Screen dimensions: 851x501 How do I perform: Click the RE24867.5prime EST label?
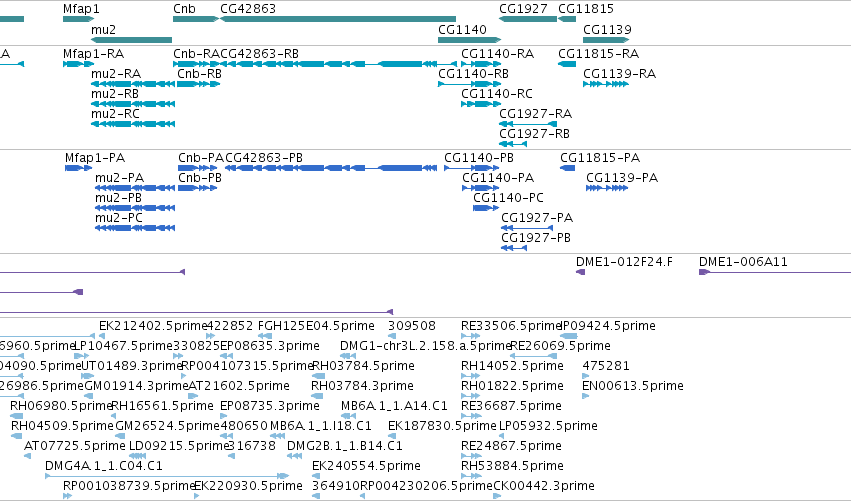[x=511, y=447]
